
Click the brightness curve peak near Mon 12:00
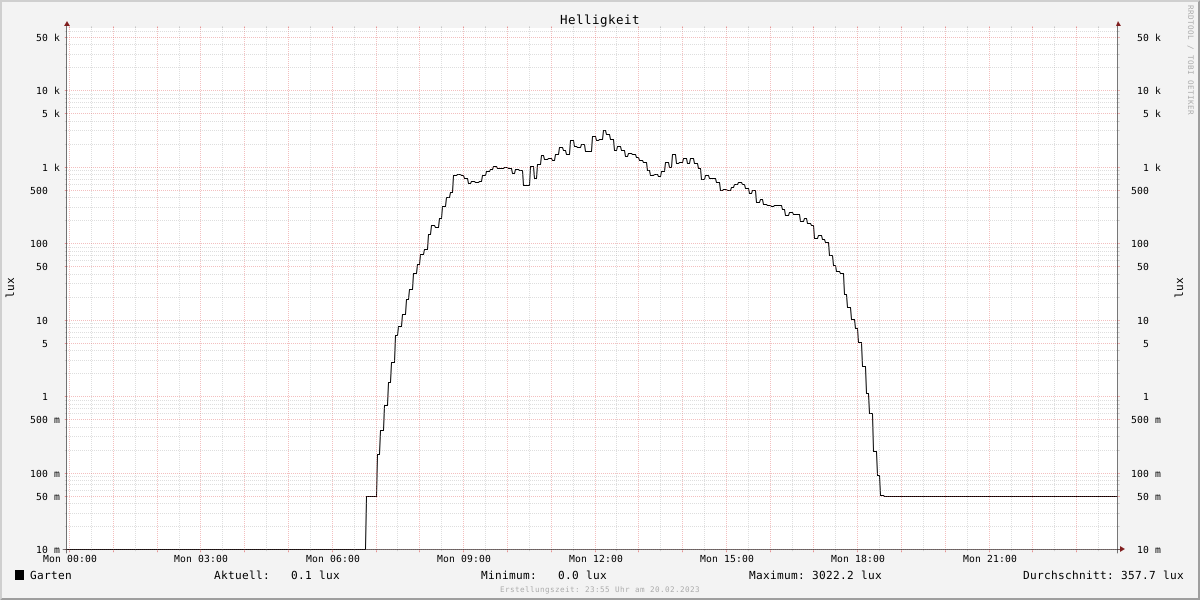pyautogui.click(x=604, y=131)
